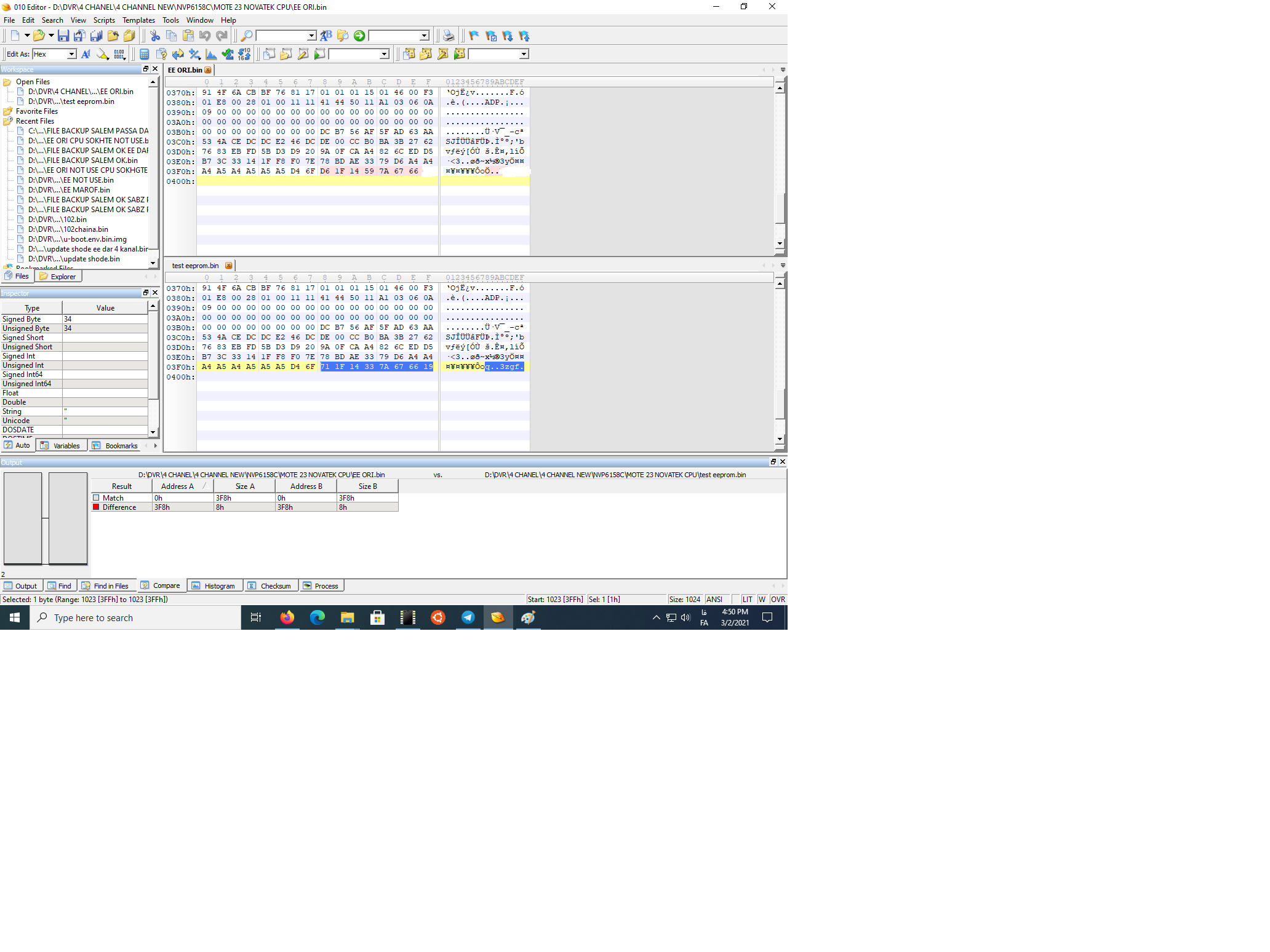Open the Goto address combo box dropdown
Screen dimensions: 1270x952
(424, 36)
